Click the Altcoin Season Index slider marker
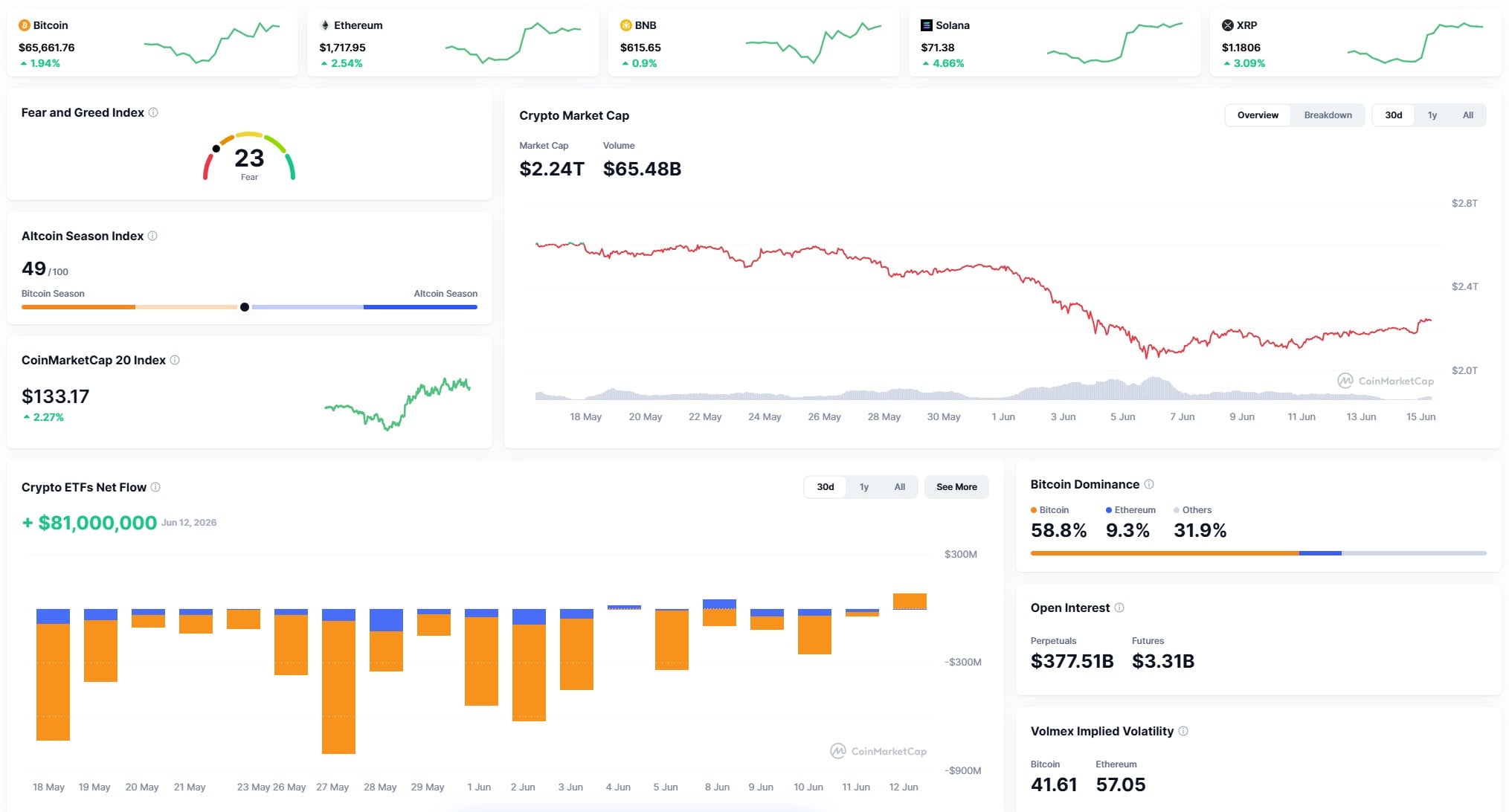1509x812 pixels. pyautogui.click(x=245, y=307)
